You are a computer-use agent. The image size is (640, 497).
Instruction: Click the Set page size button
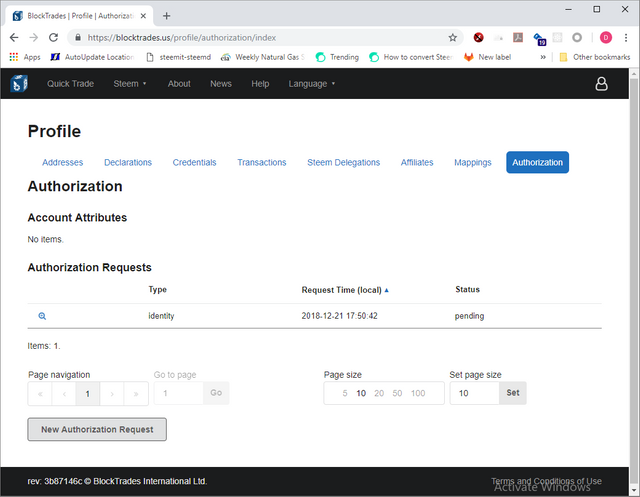coord(513,393)
